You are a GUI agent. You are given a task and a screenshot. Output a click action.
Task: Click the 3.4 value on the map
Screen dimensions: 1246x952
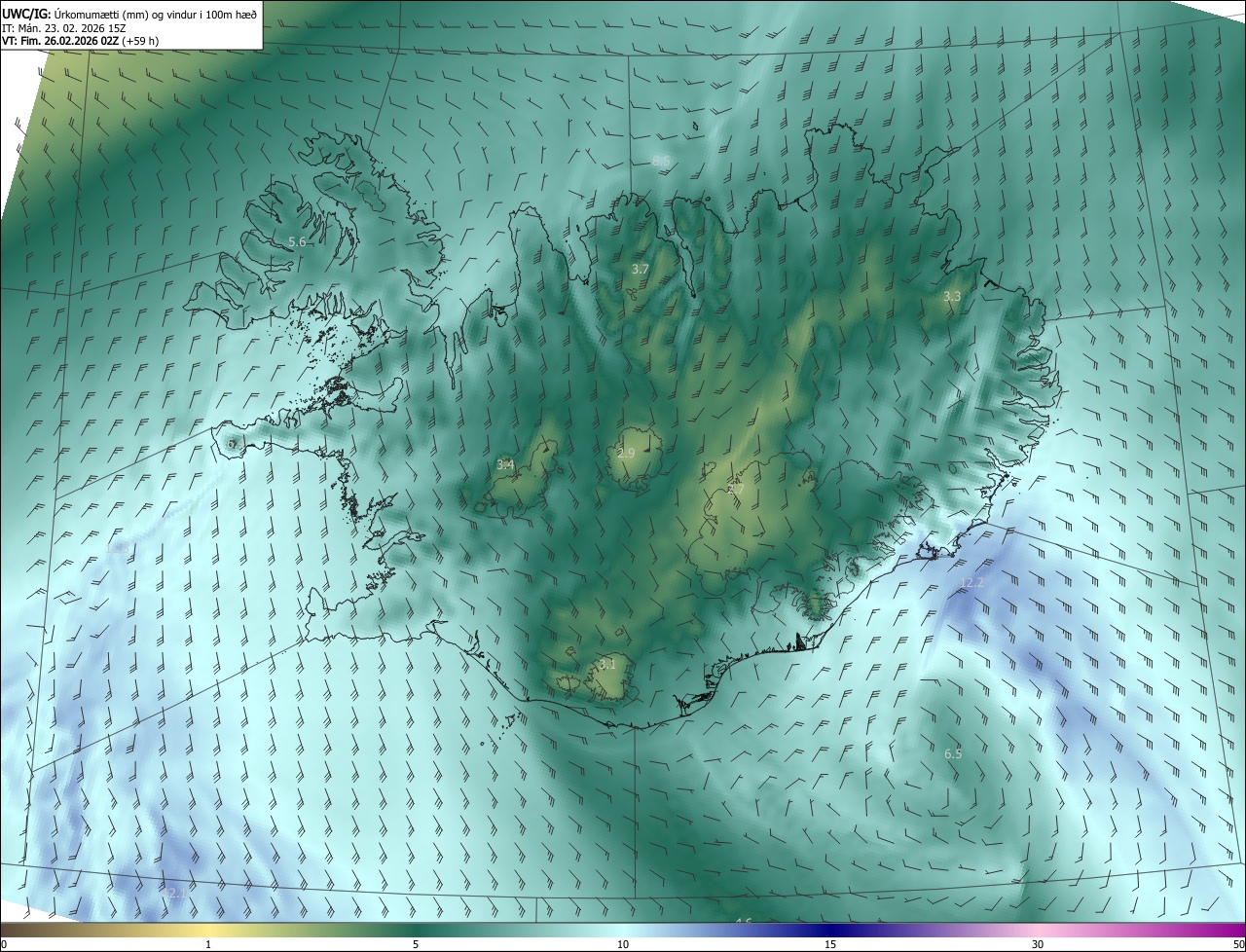tap(505, 464)
